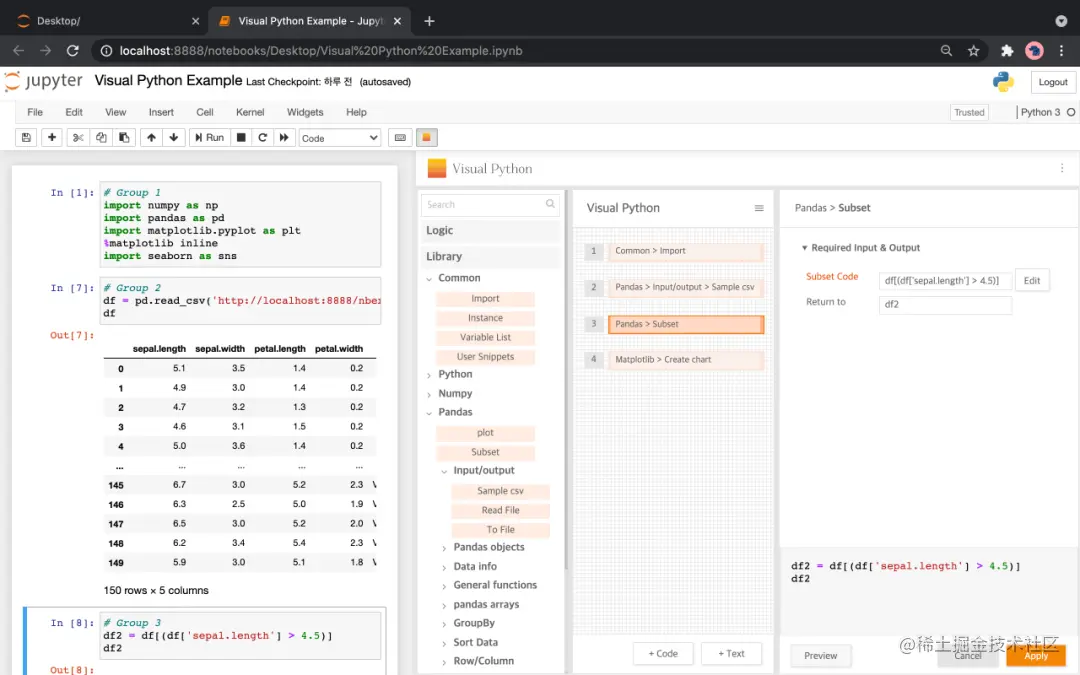Viewport: 1080px width, 675px height.
Task: Select the Read File library item
Action: pos(500,510)
